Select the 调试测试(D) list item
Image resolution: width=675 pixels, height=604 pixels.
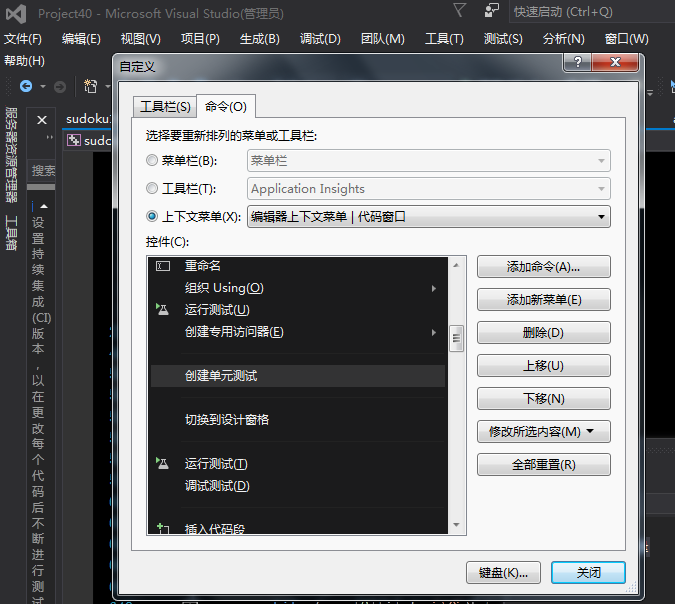pos(298,486)
